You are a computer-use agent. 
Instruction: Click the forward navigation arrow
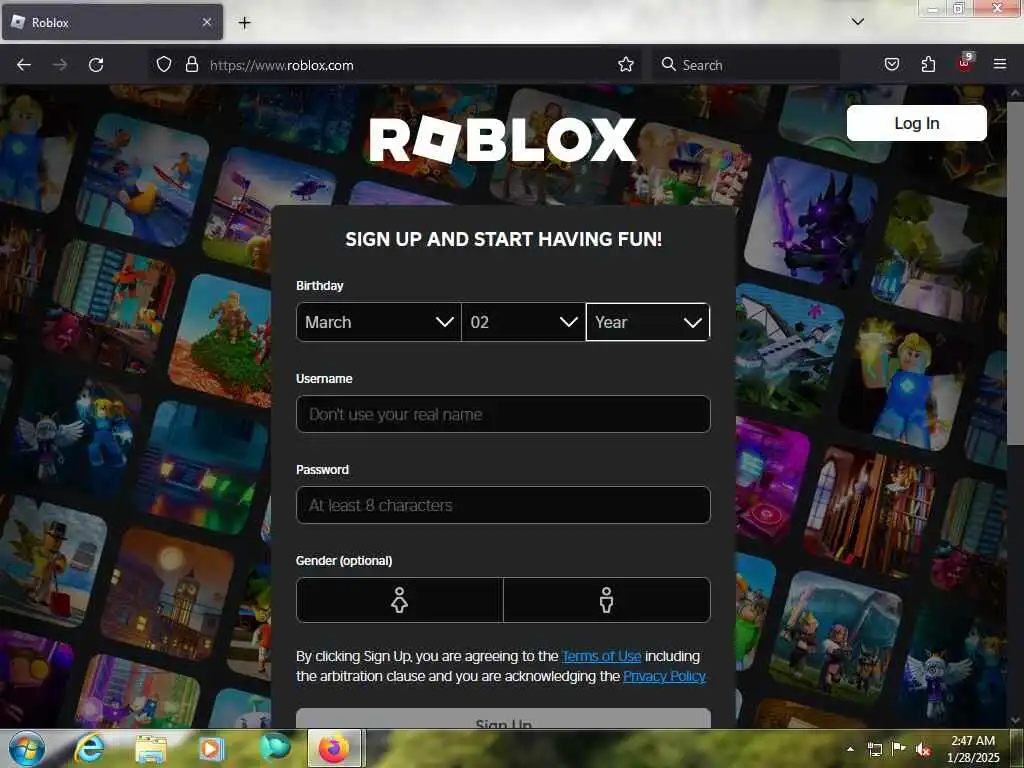[x=59, y=65]
